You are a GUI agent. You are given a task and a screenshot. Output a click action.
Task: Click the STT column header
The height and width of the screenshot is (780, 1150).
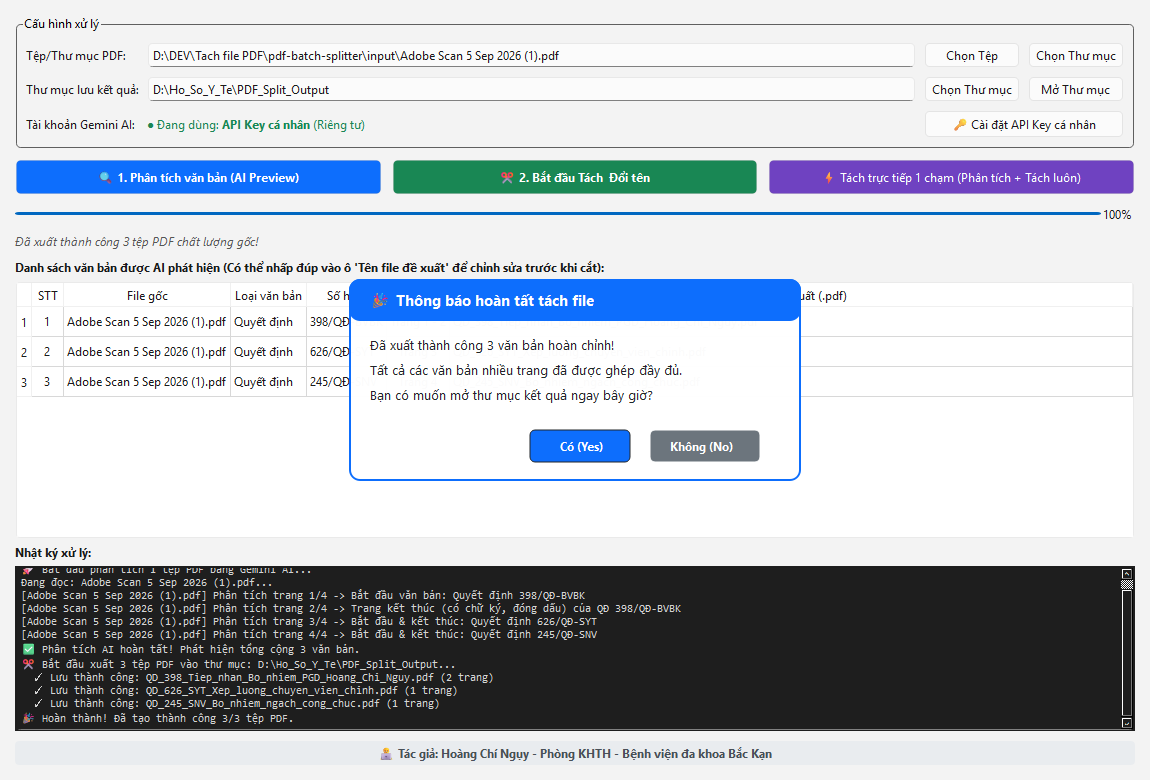[48, 296]
